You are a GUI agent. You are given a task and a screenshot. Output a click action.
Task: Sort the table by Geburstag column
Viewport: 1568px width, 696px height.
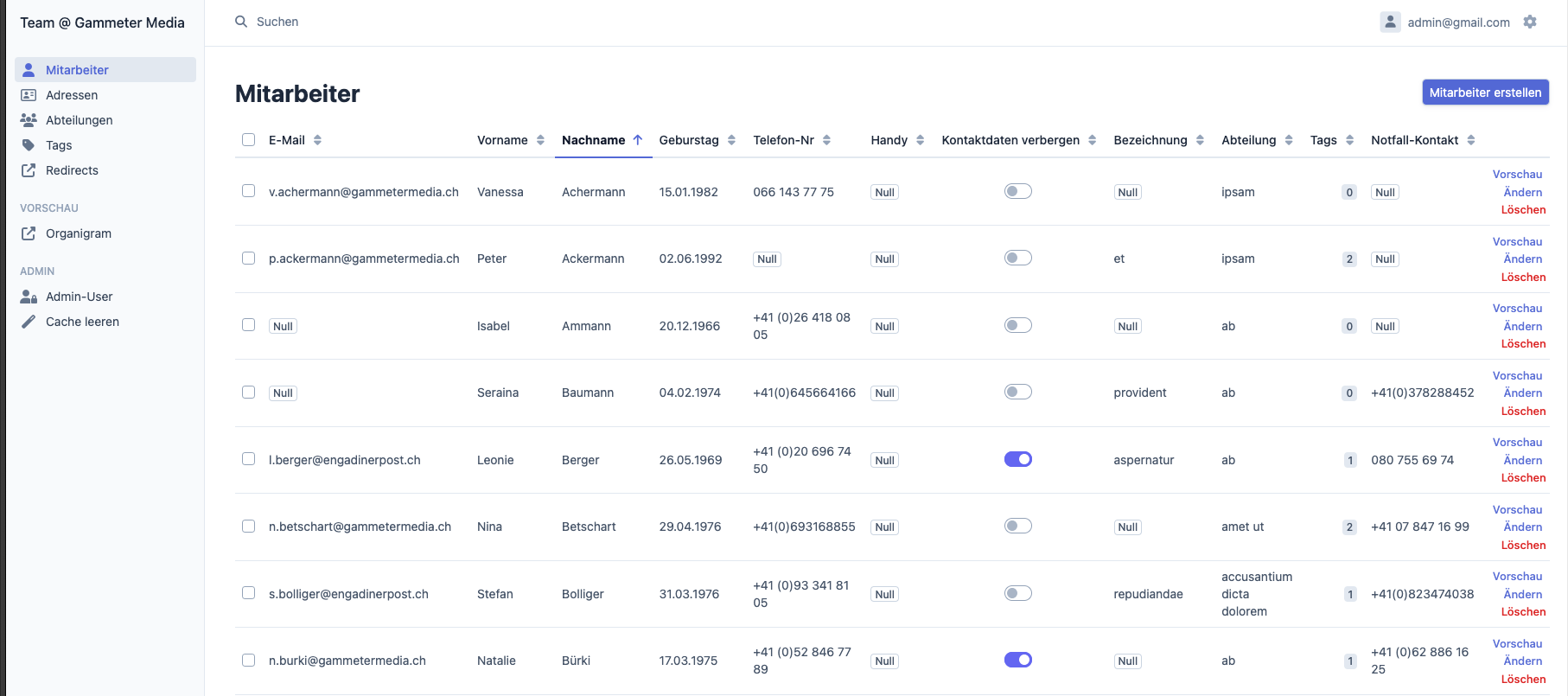pos(731,140)
